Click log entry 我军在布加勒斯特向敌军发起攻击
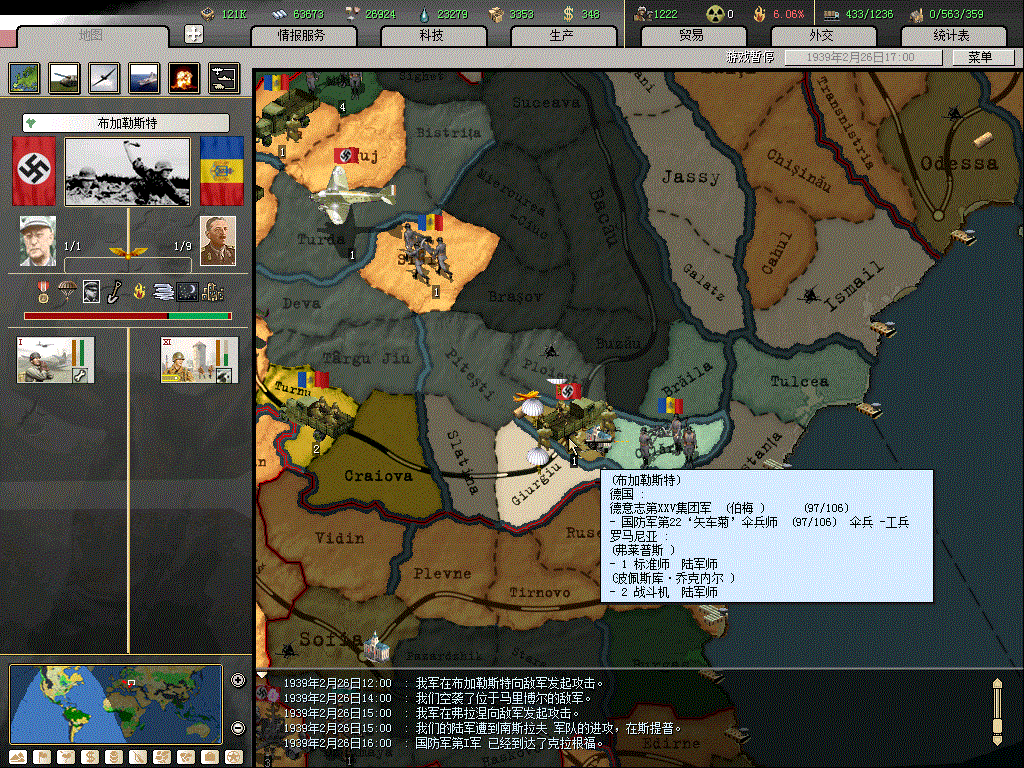 509,683
